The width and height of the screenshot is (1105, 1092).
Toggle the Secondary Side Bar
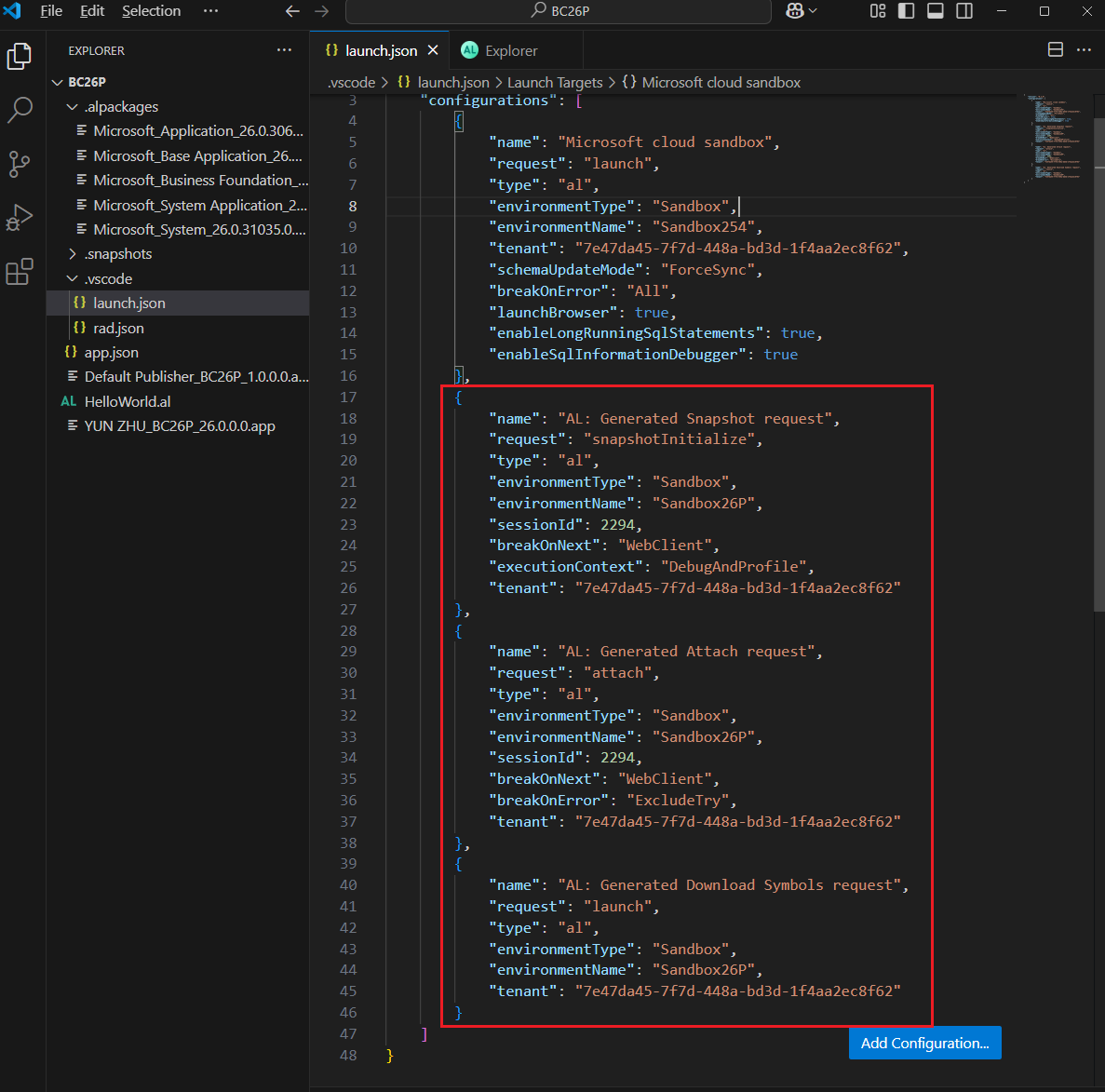pos(964,10)
